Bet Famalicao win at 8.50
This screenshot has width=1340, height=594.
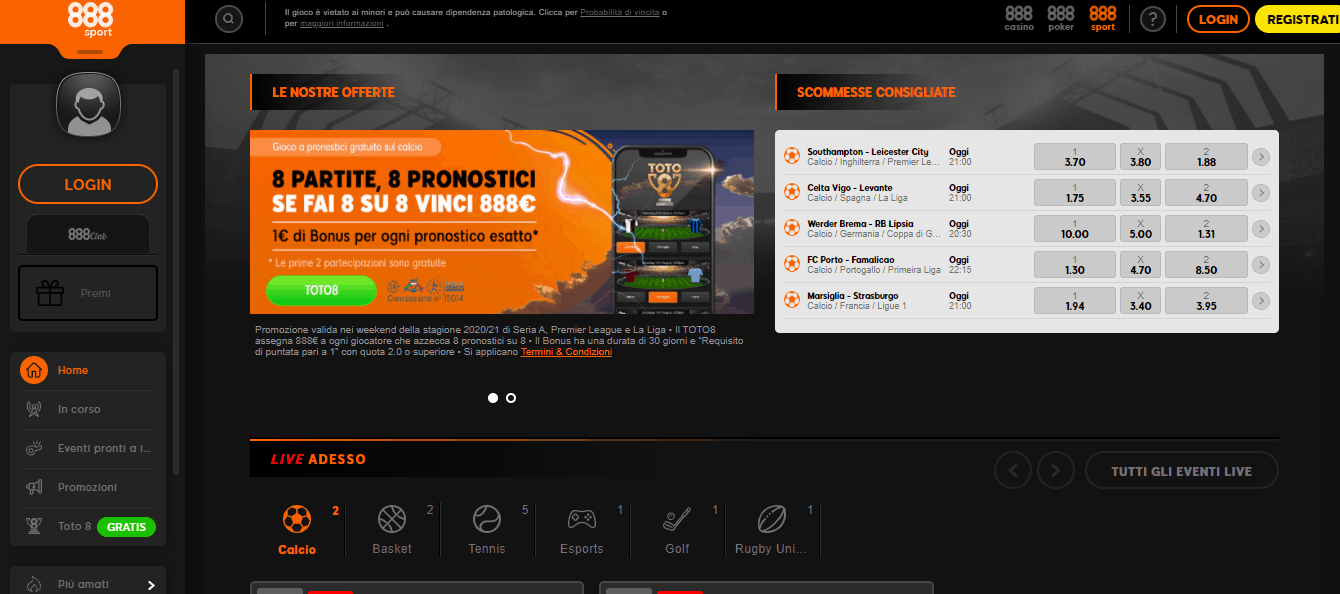tap(1206, 265)
